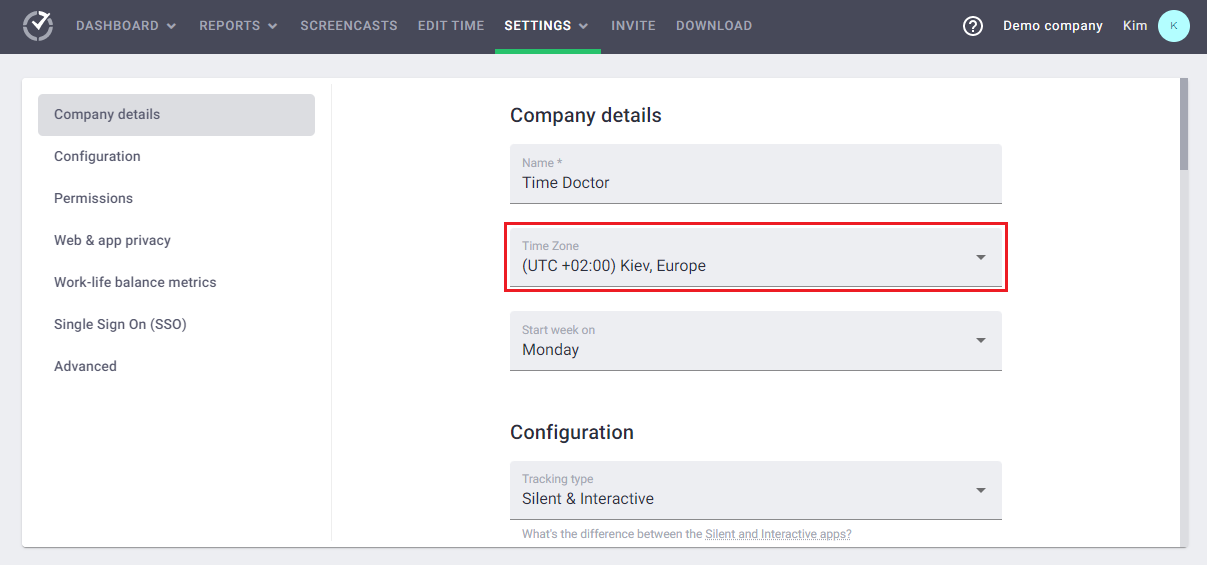Click the page vertical scrollbar

pos(1184,125)
